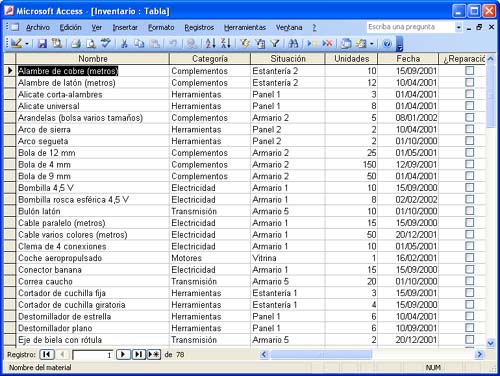Sort records ascending A to Z
500x376 pixels.
click(x=211, y=43)
